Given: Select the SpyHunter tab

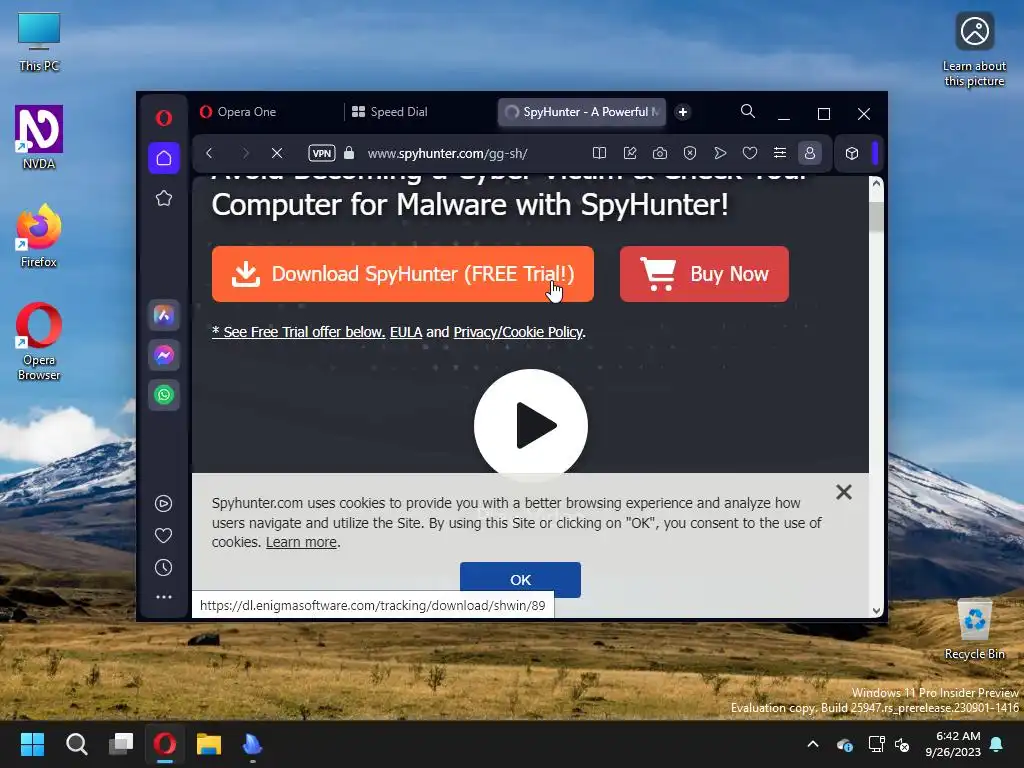Looking at the screenshot, I should point(583,112).
